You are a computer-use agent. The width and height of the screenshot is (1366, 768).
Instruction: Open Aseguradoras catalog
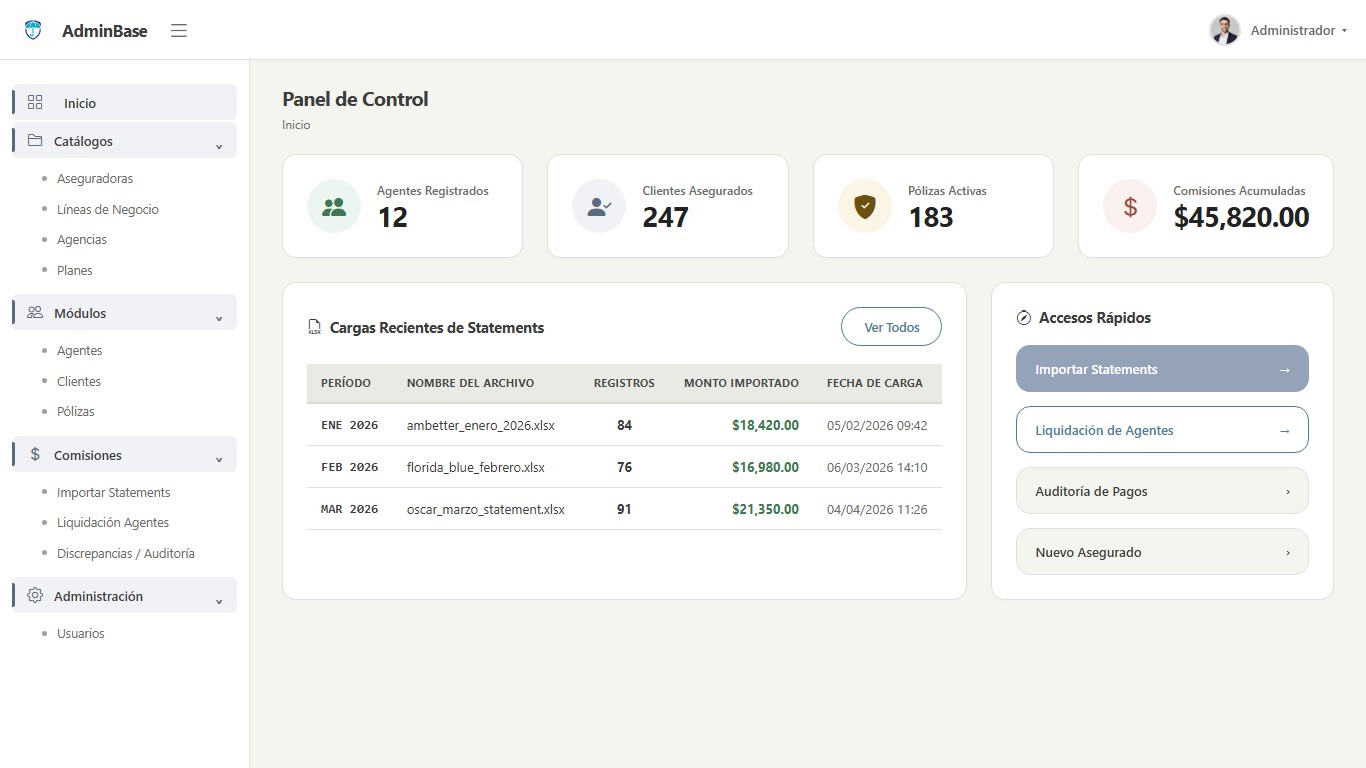click(x=95, y=179)
